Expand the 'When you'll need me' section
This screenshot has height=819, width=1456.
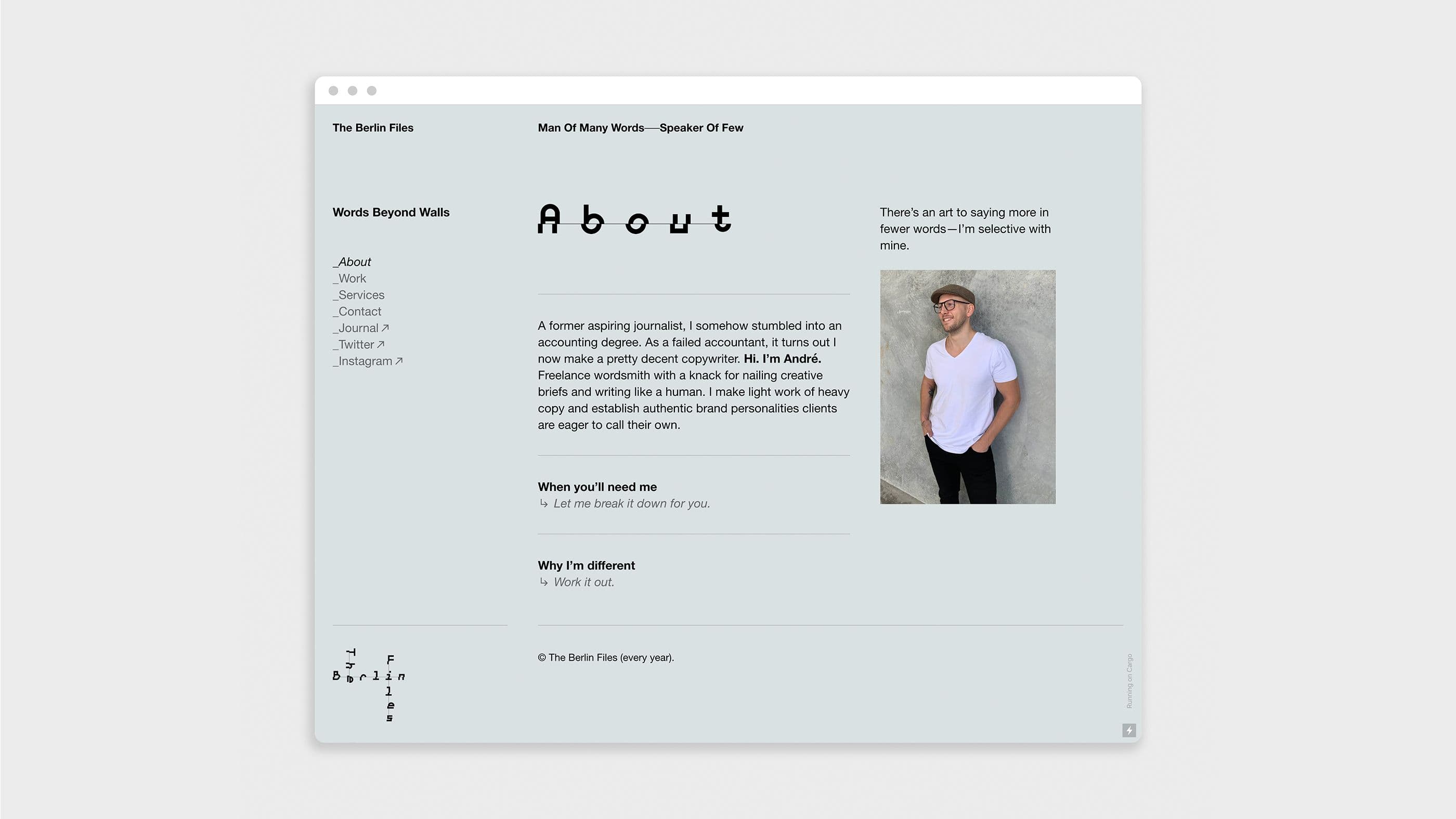click(x=597, y=487)
